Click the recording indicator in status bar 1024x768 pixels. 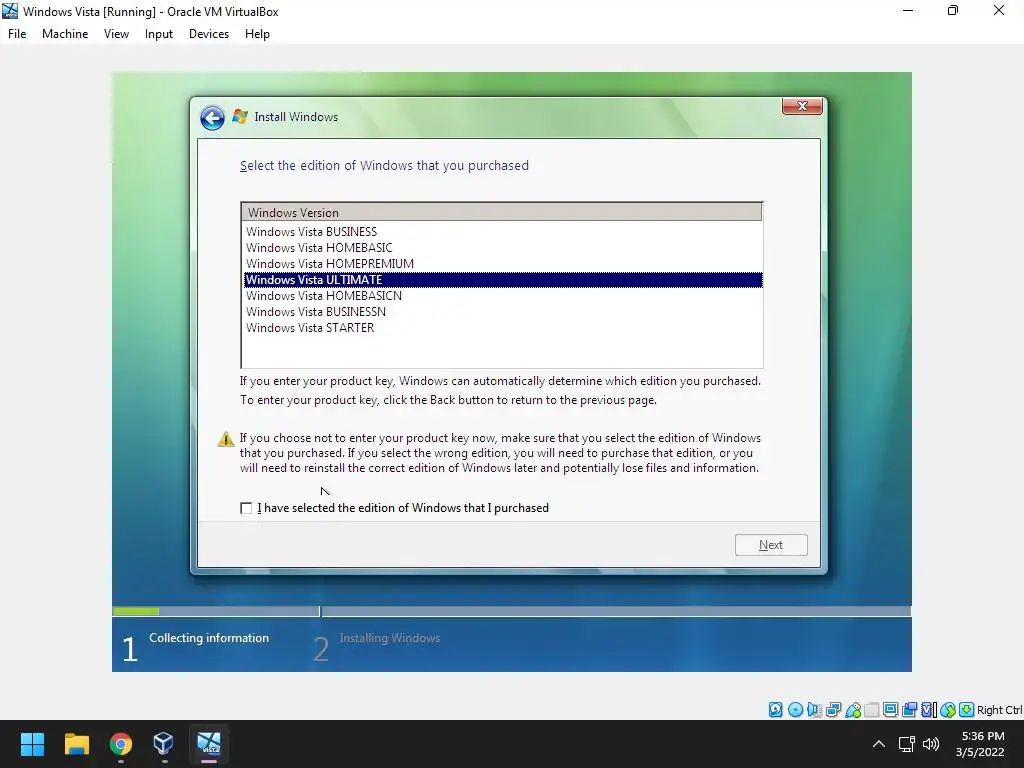[x=909, y=710]
